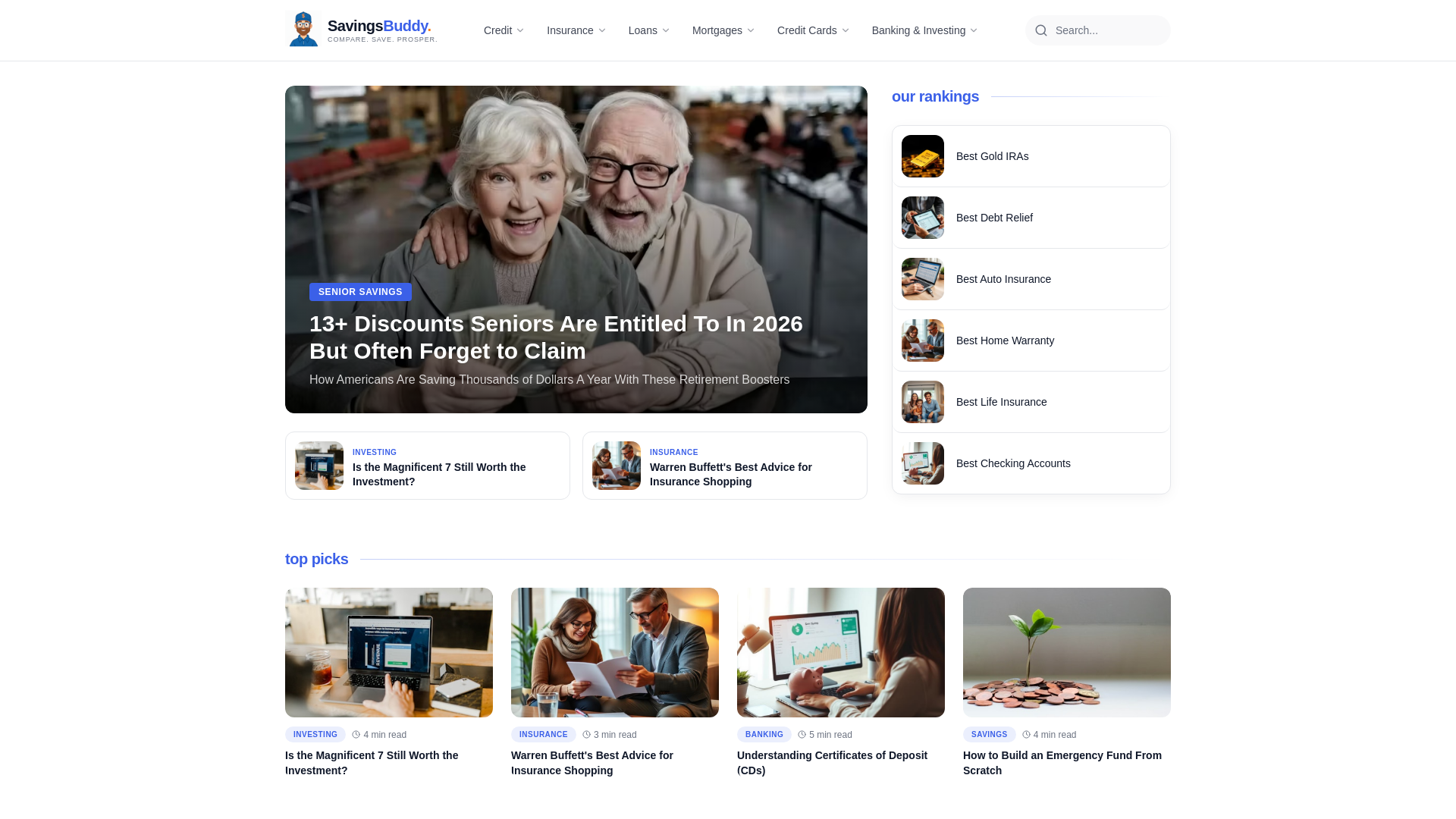This screenshot has height=819, width=1456.
Task: Open the plant growing from coins image
Action: pyautogui.click(x=1067, y=652)
